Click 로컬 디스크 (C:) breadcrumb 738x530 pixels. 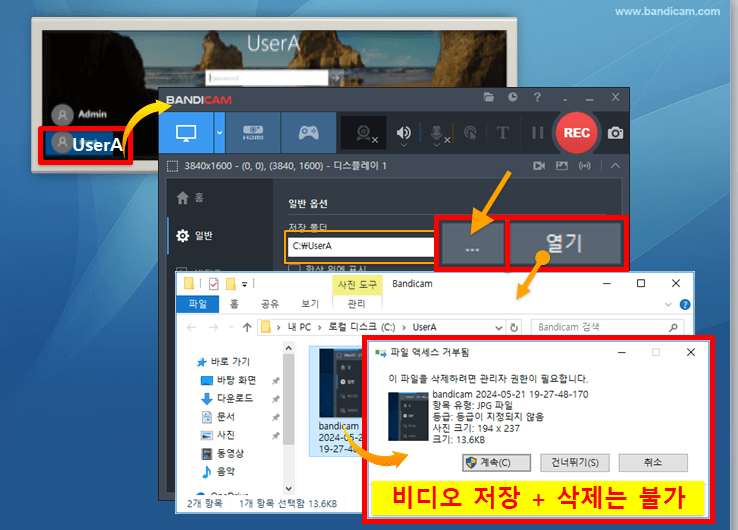tap(361, 327)
